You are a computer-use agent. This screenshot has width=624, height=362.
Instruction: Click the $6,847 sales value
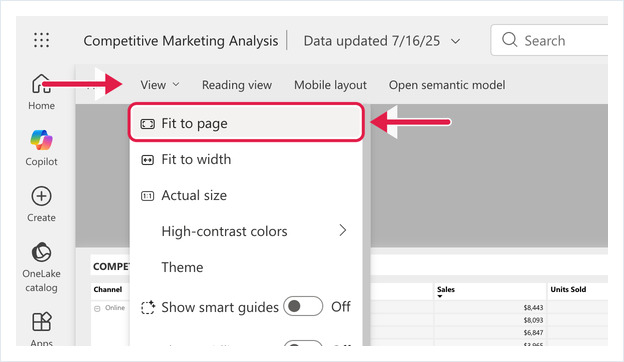[533, 333]
